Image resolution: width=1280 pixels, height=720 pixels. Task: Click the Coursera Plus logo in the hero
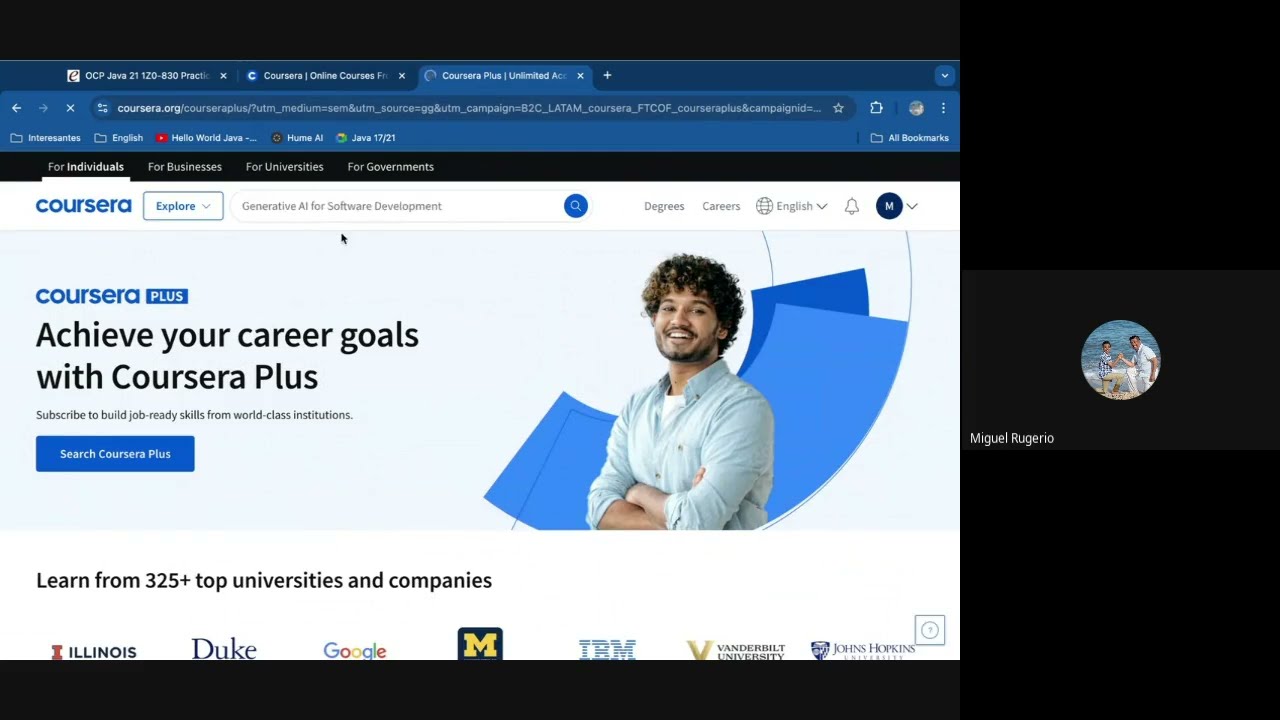(112, 296)
